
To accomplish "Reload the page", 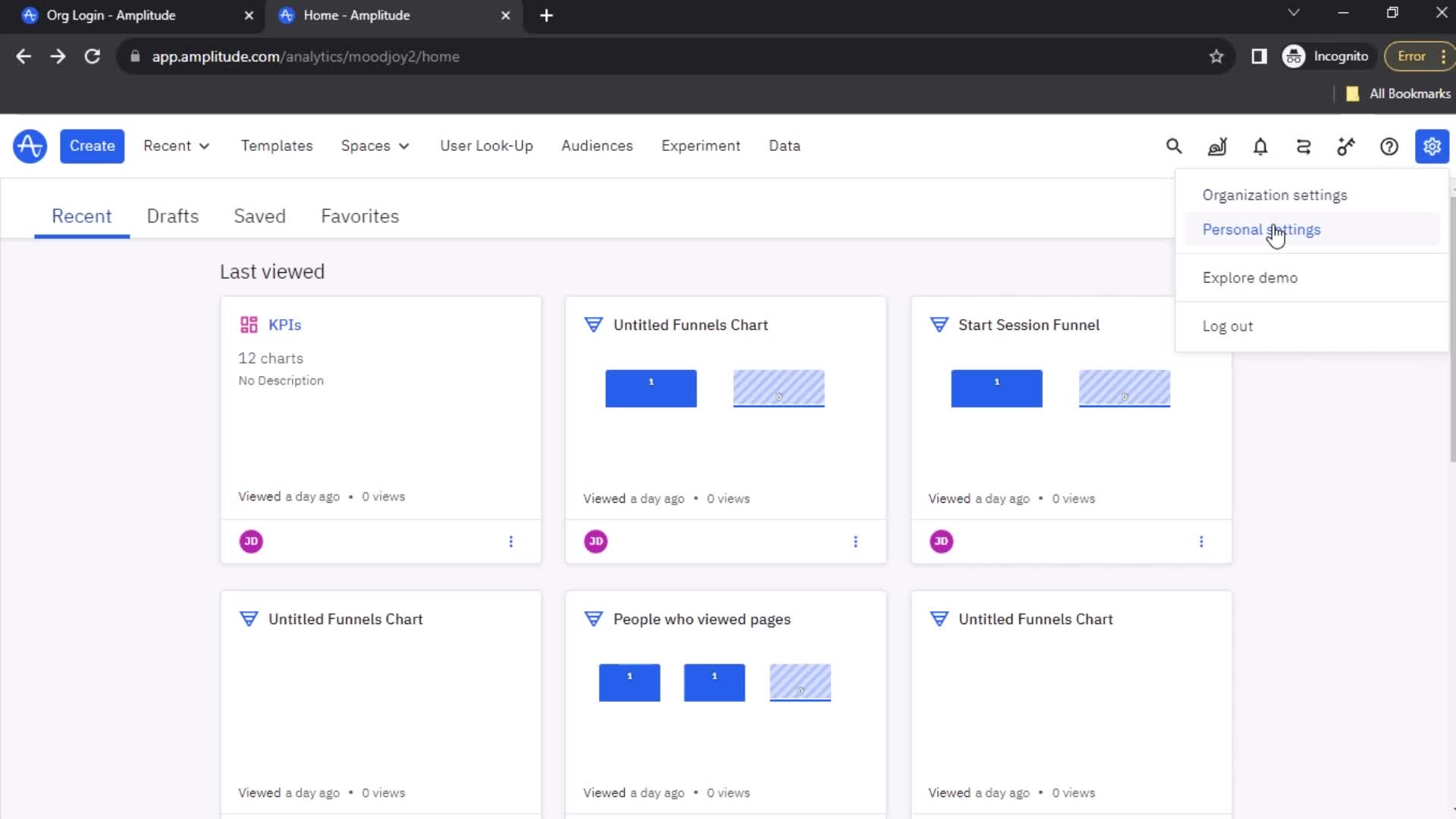I will pos(93,57).
